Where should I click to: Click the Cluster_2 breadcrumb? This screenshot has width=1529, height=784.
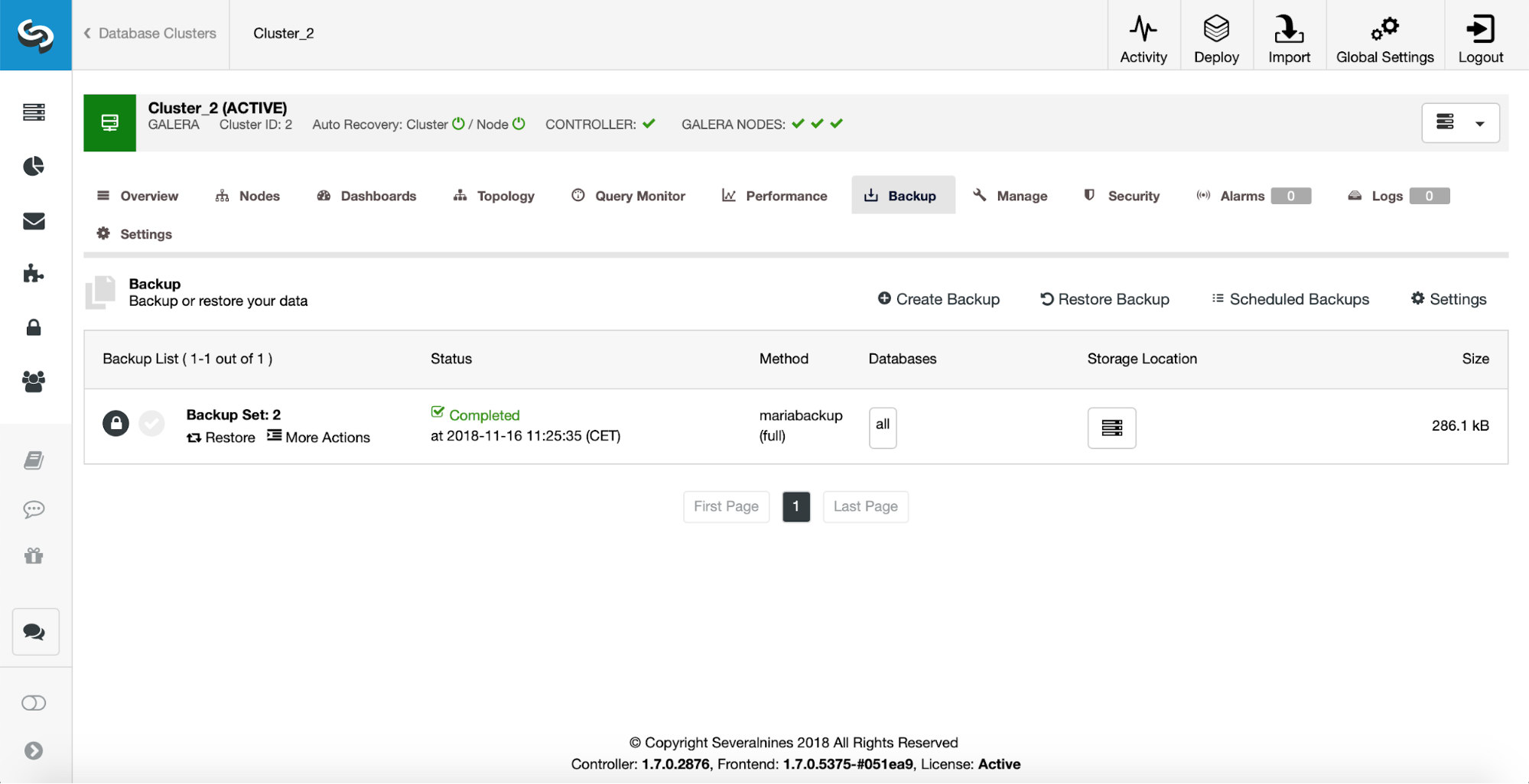point(284,34)
